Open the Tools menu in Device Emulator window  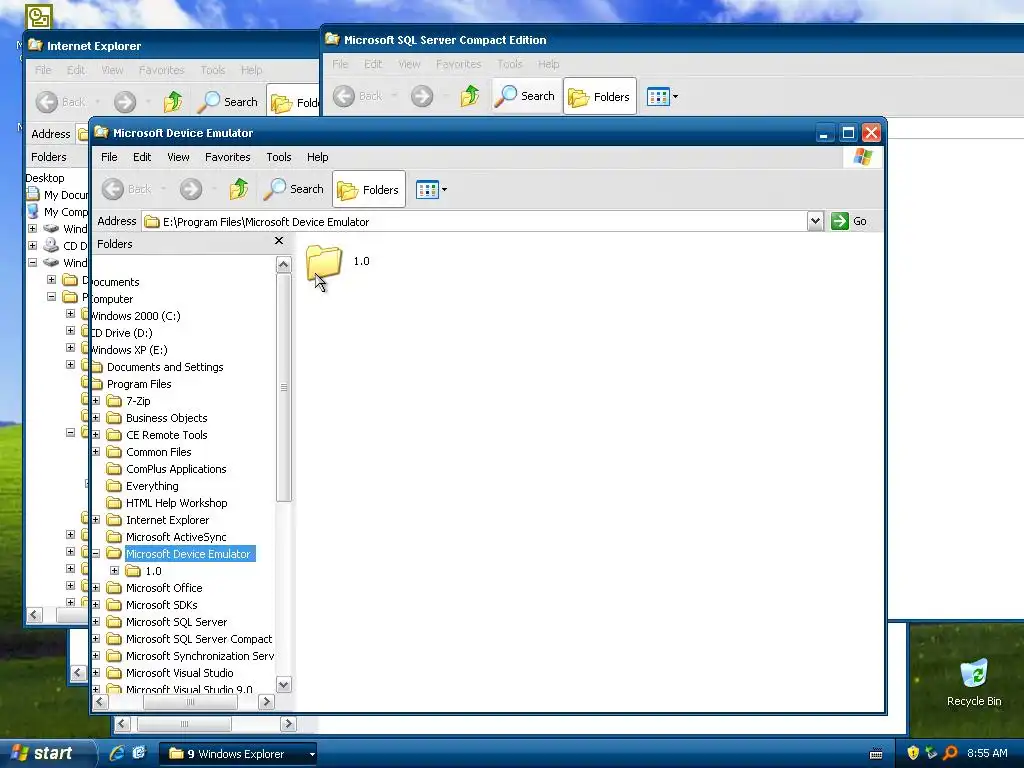[278, 157]
